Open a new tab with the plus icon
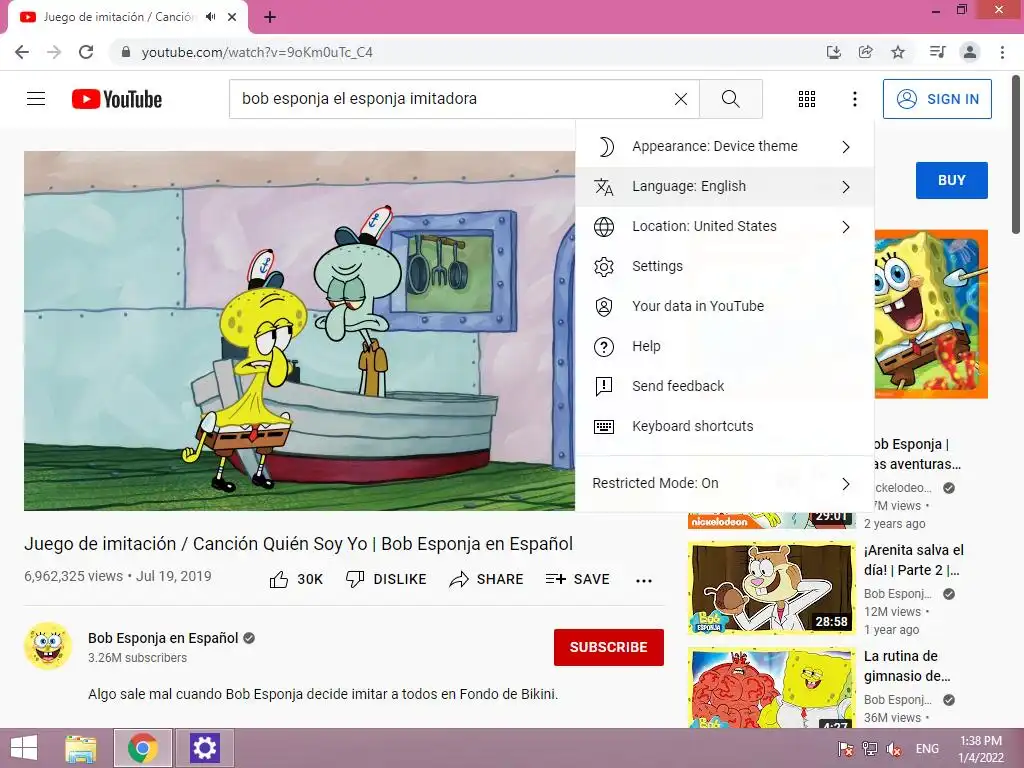Viewport: 1024px width, 768px height. coord(270,17)
